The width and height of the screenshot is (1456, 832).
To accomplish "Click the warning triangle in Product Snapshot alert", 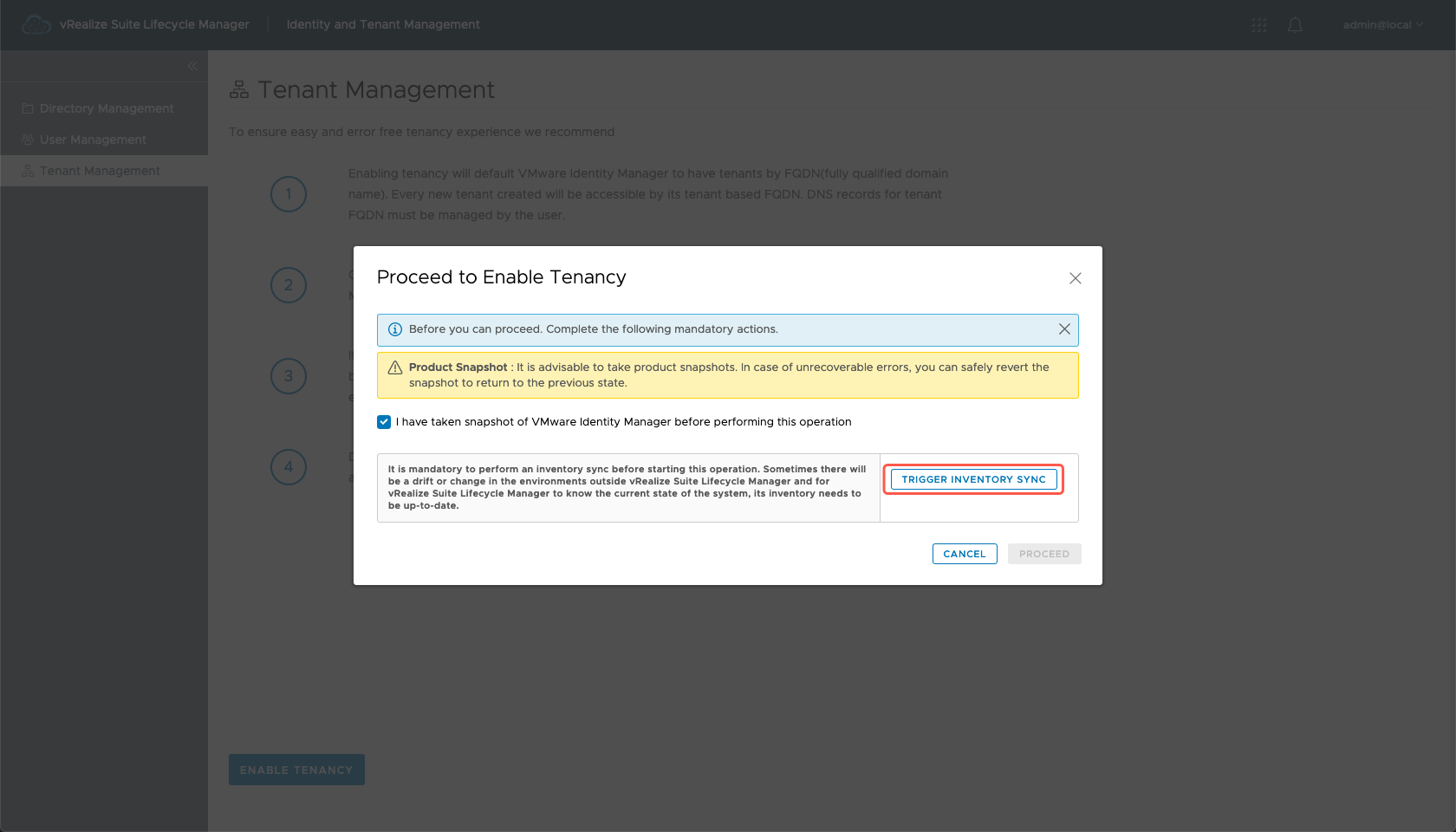I will 395,367.
